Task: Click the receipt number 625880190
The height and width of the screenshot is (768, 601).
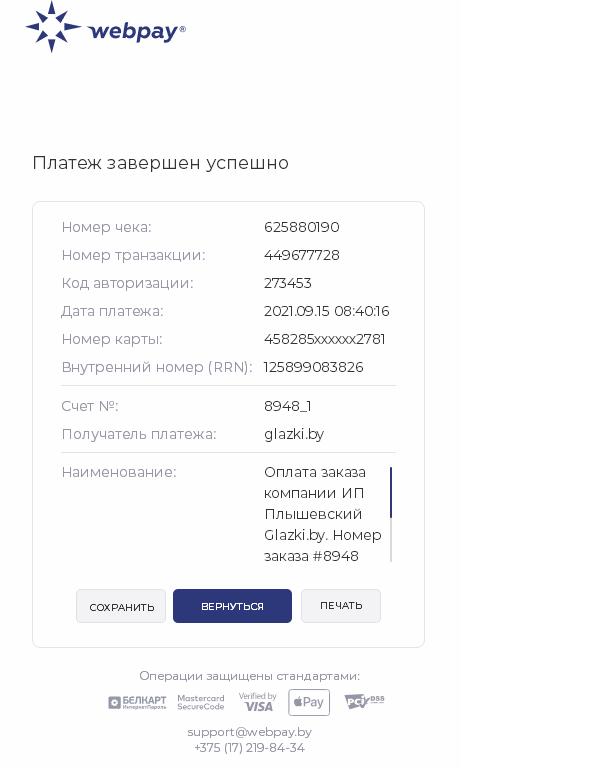Action: 301,227
